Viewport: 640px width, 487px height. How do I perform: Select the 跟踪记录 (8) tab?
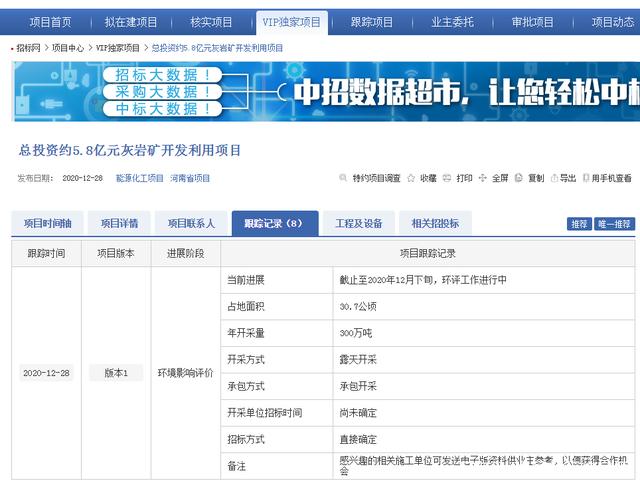pyautogui.click(x=275, y=223)
